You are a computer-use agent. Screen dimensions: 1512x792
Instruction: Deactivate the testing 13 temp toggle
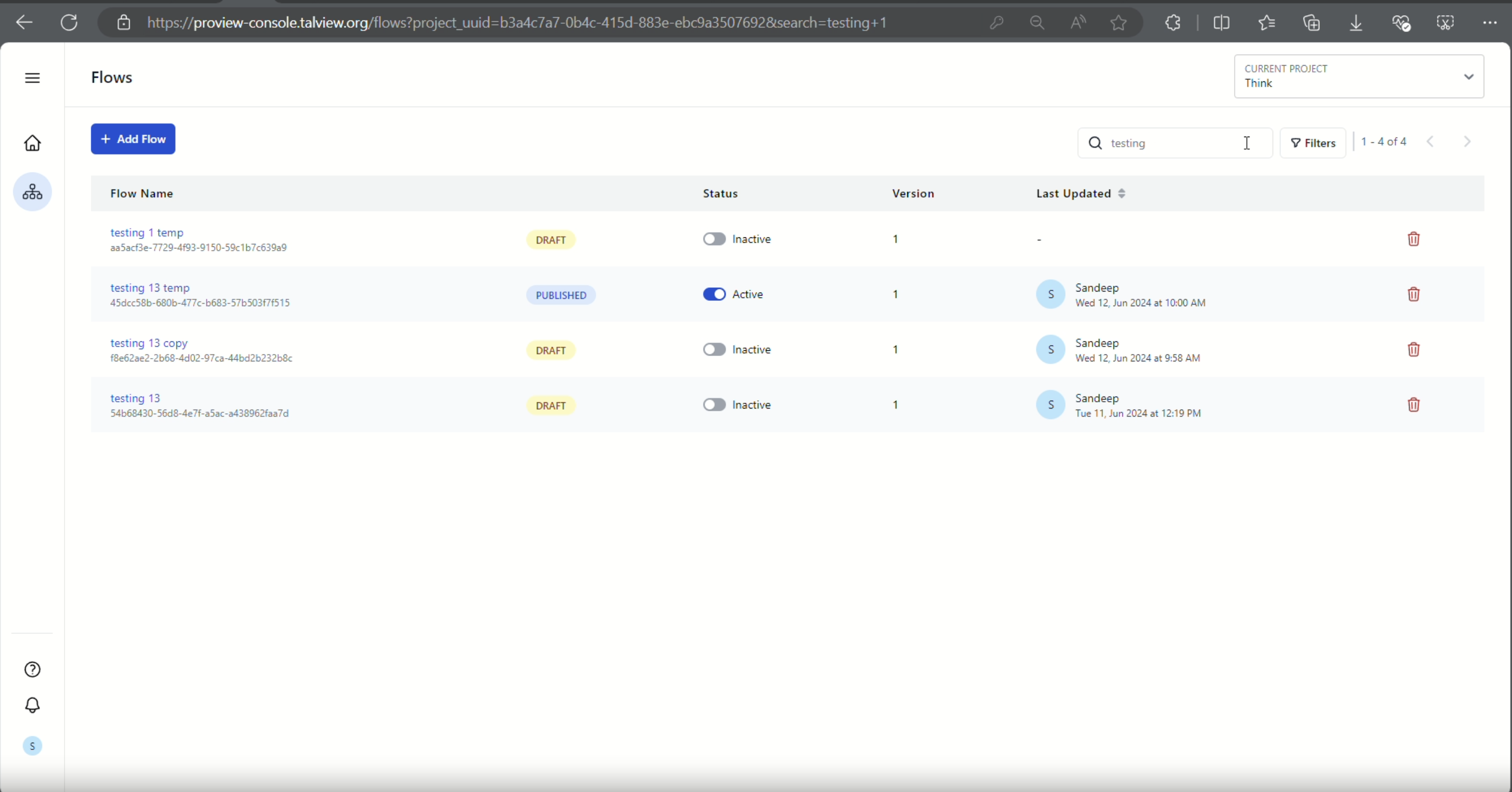tap(714, 294)
